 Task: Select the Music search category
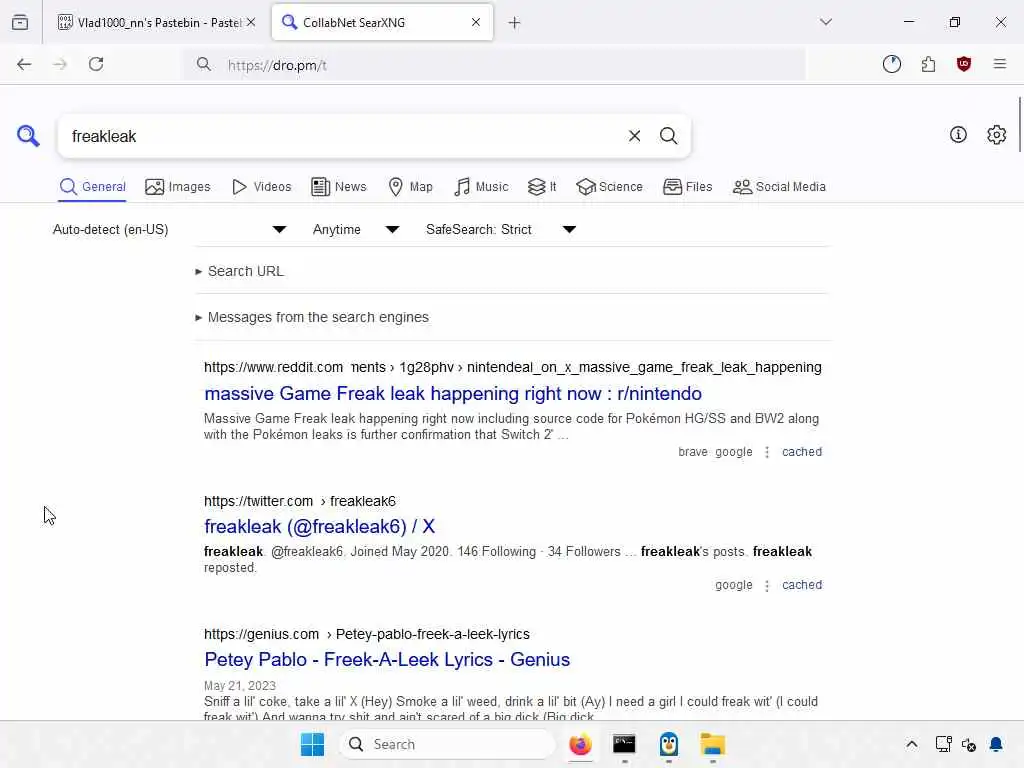click(x=481, y=187)
